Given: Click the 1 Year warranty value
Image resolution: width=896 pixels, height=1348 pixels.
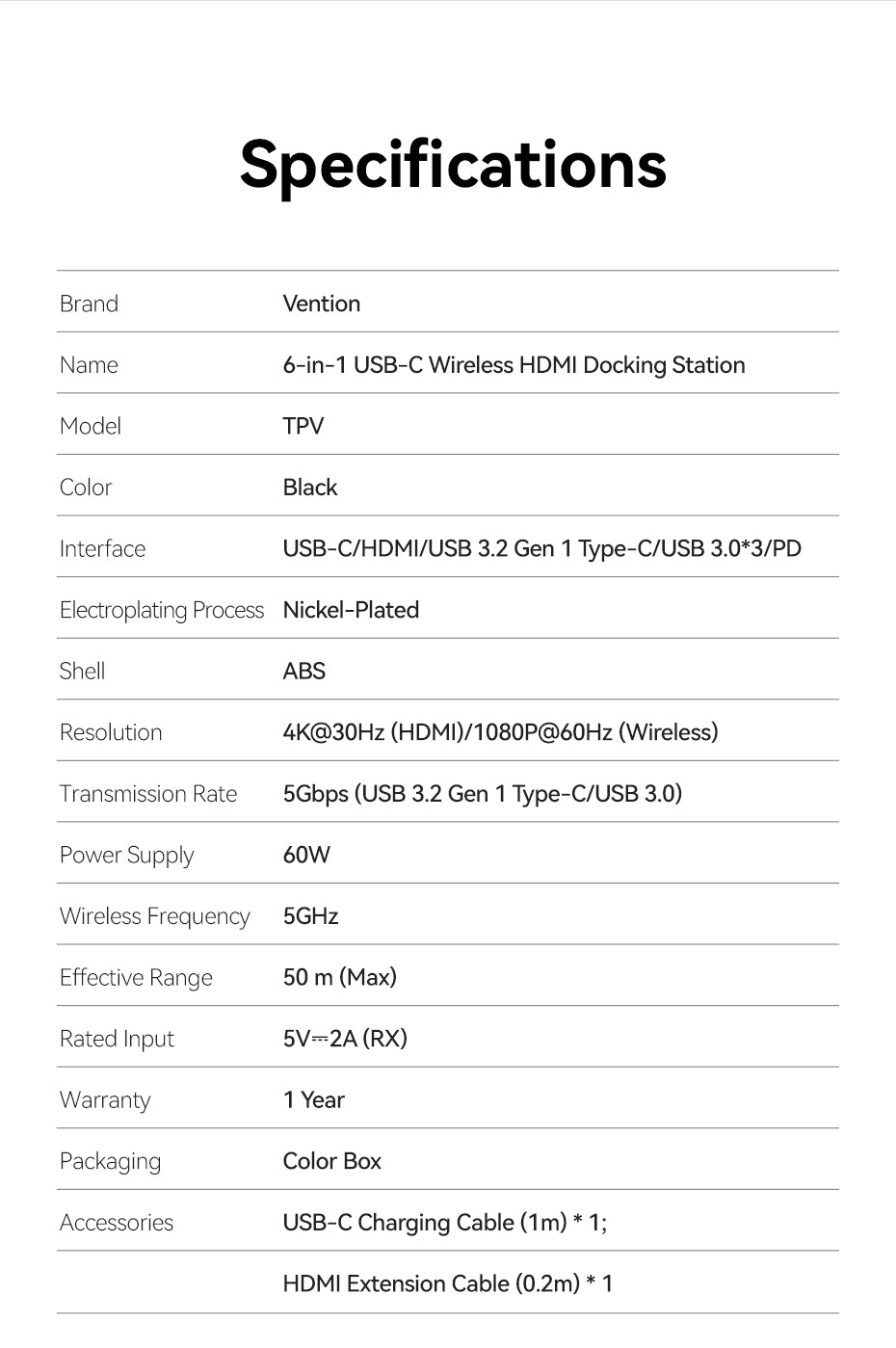Looking at the screenshot, I should (313, 1100).
